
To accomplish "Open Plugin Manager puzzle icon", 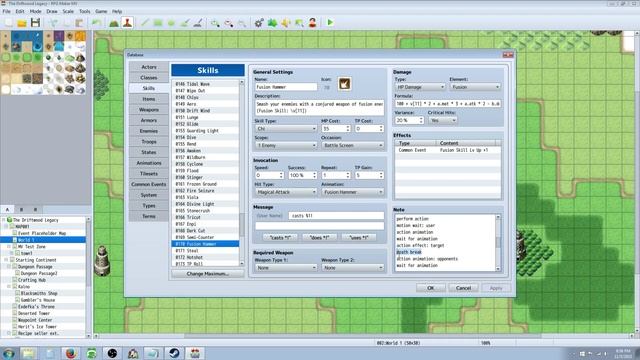I will pos(272,23).
